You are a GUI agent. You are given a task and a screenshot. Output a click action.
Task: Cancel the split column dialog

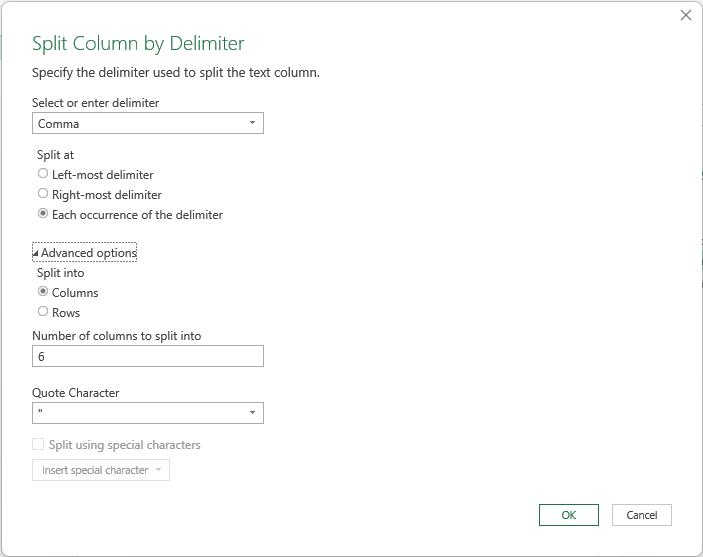[x=642, y=515]
